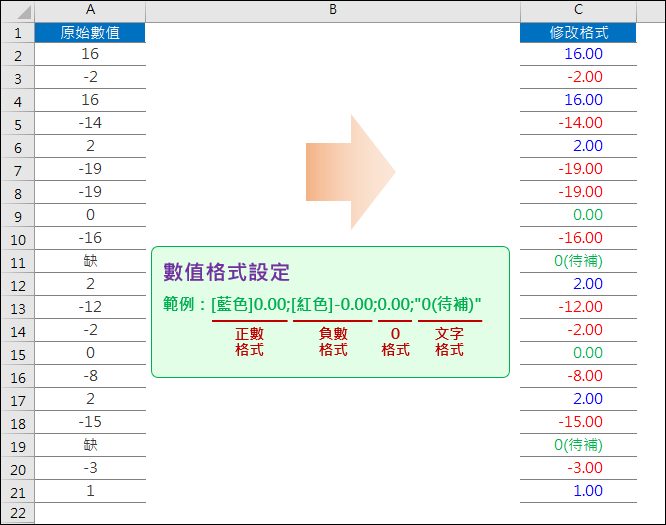Select cell A13 containing -12
The image size is (666, 525).
pyautogui.click(x=90, y=307)
